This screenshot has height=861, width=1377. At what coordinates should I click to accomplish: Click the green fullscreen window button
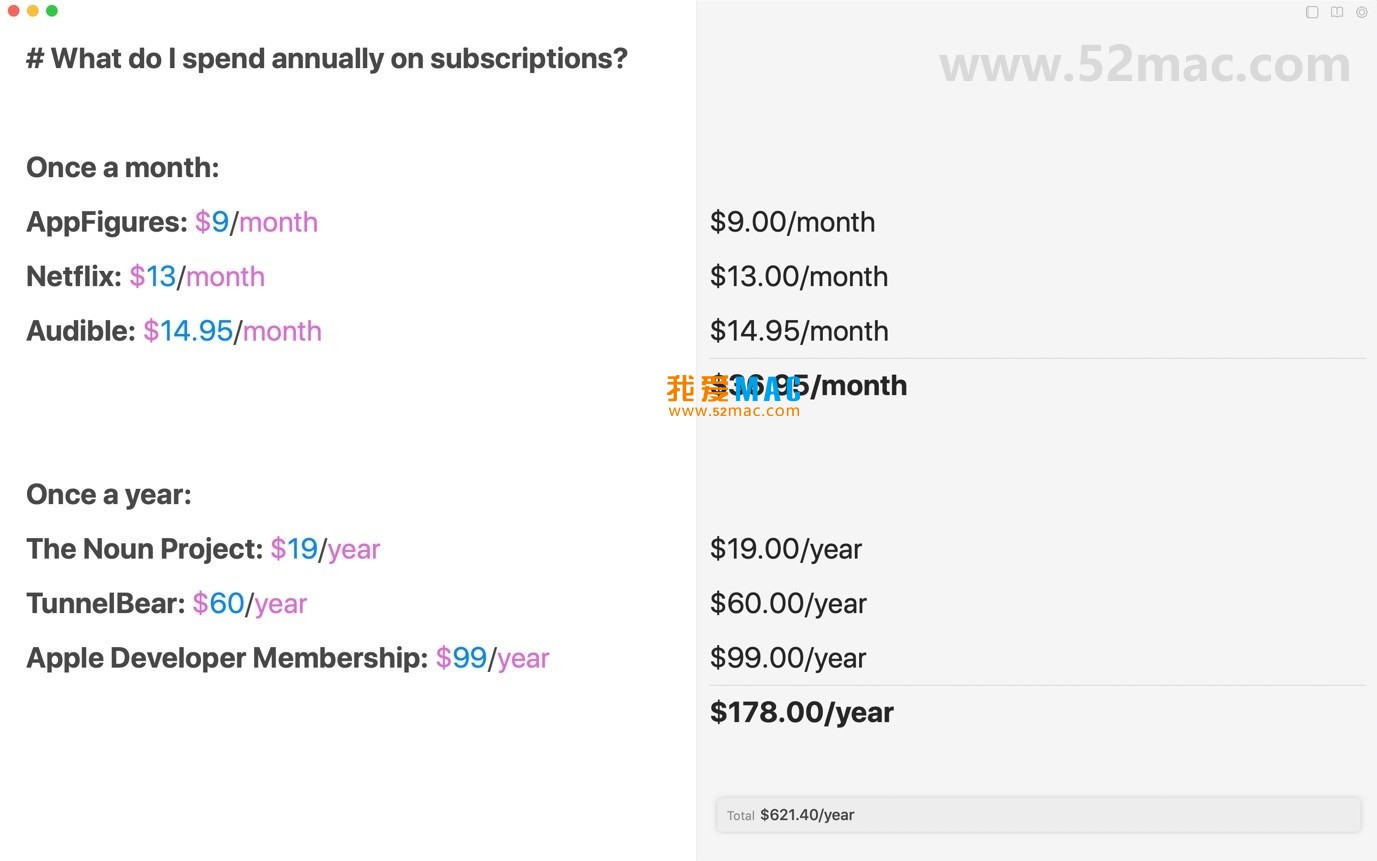52,11
